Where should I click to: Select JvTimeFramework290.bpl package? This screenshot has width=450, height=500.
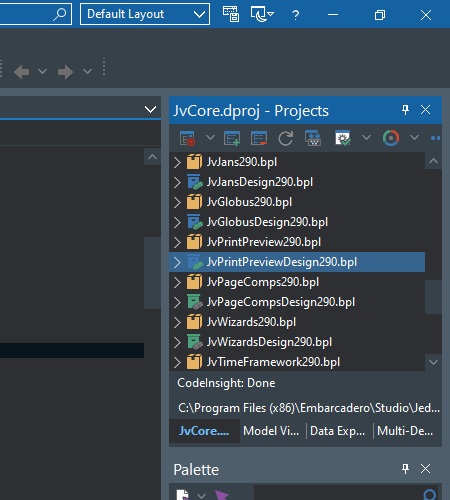pyautogui.click(x=273, y=362)
